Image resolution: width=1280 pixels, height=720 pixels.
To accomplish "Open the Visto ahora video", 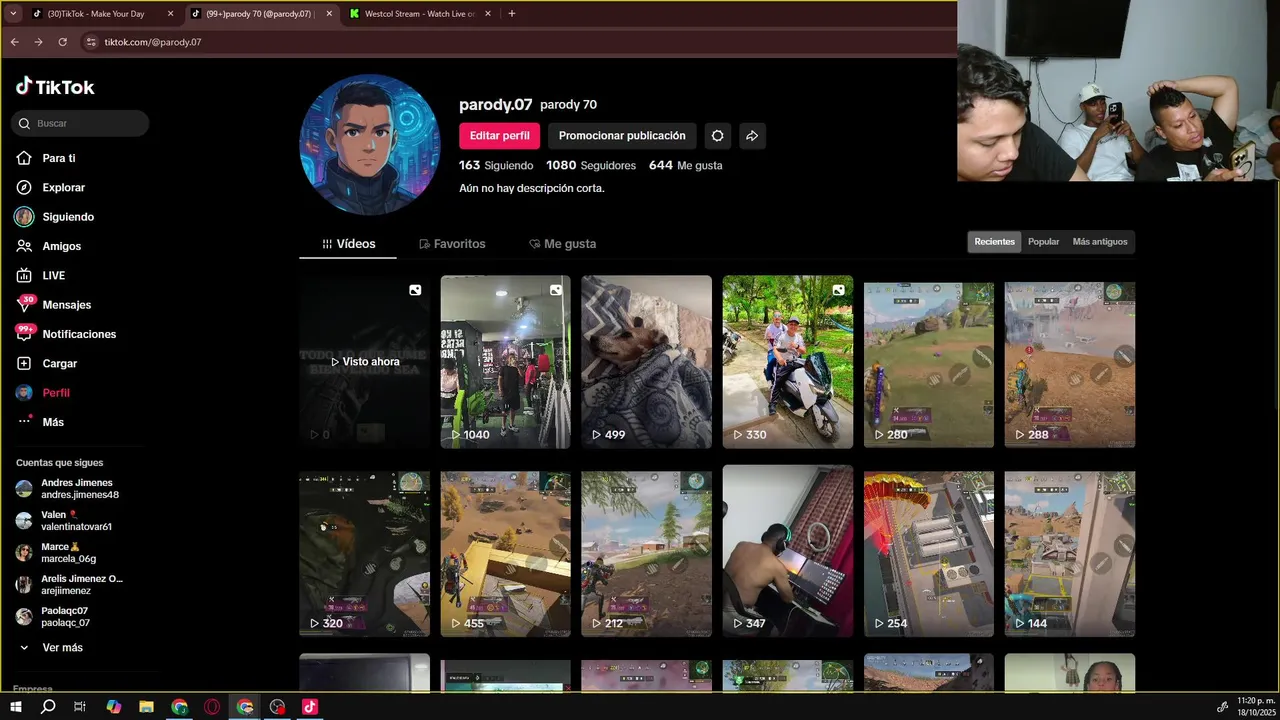I will 364,362.
